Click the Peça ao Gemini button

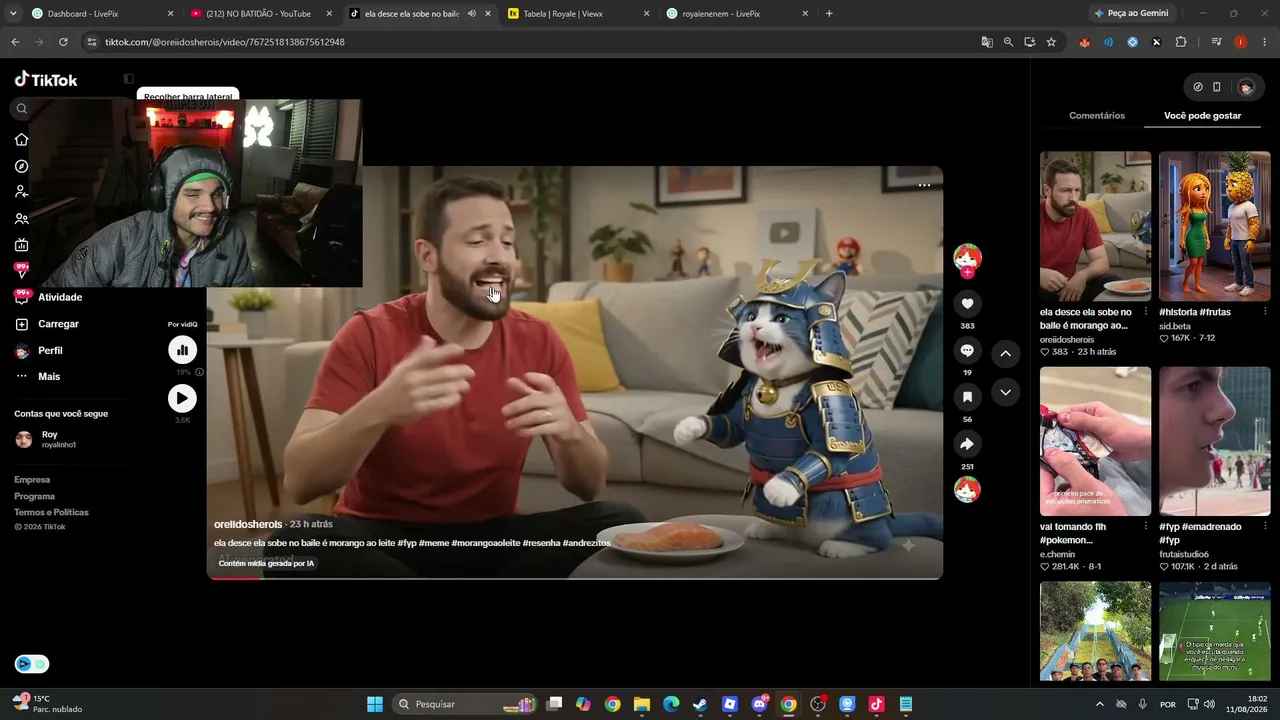click(x=1132, y=14)
